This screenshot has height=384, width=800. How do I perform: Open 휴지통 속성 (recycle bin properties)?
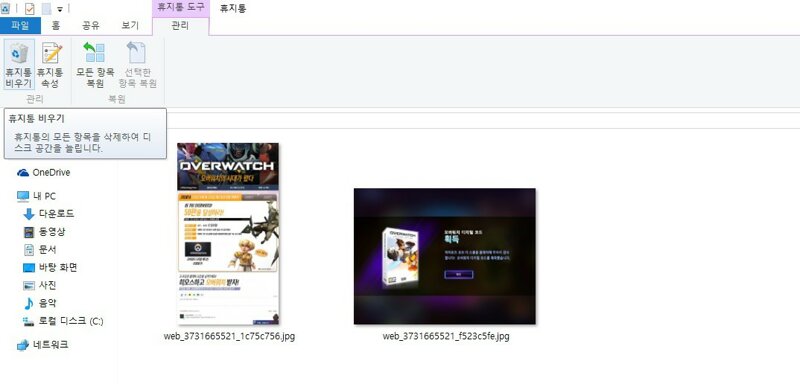[50, 65]
